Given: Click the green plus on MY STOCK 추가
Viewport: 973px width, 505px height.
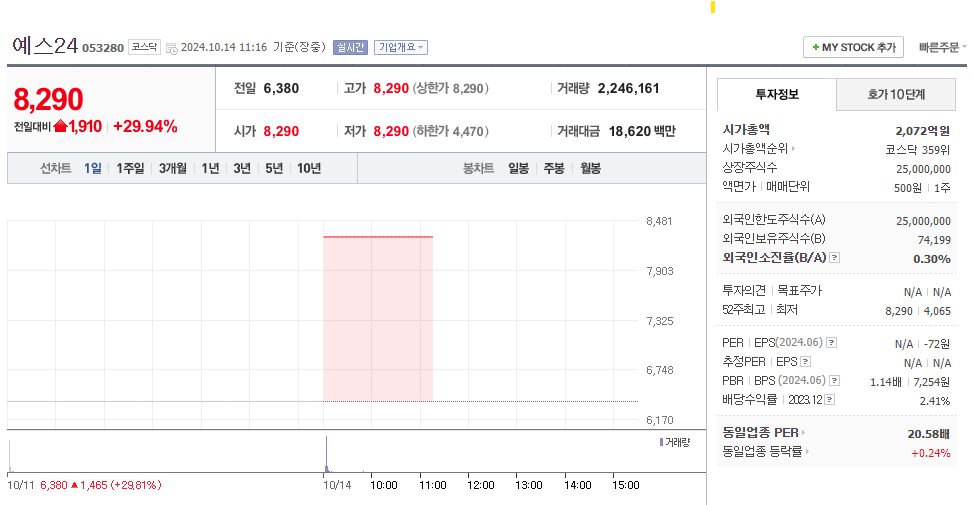Looking at the screenshot, I should click(x=815, y=47).
